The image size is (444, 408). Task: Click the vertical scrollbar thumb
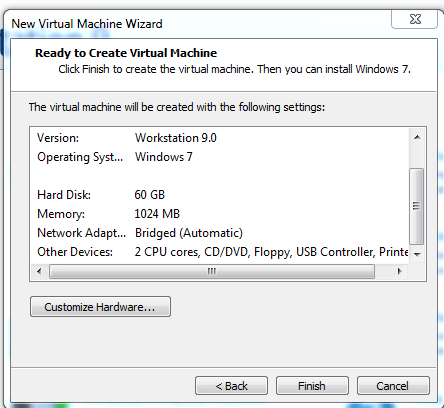pos(416,206)
